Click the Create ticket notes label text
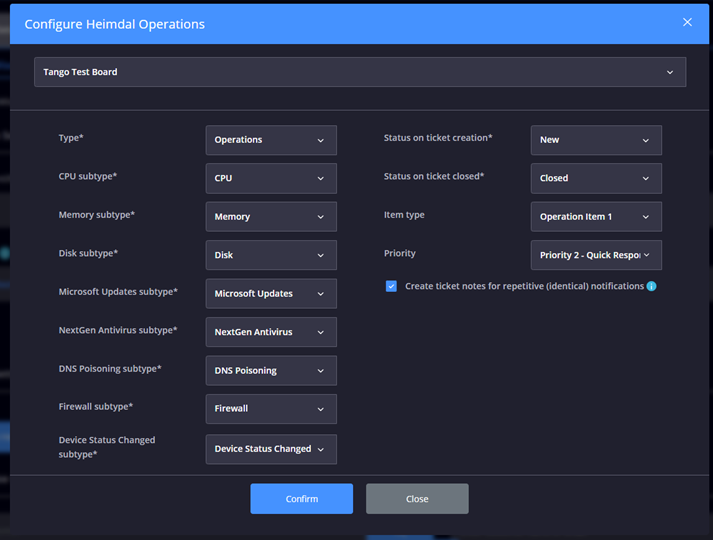This screenshot has height=540, width=713. click(x=524, y=286)
